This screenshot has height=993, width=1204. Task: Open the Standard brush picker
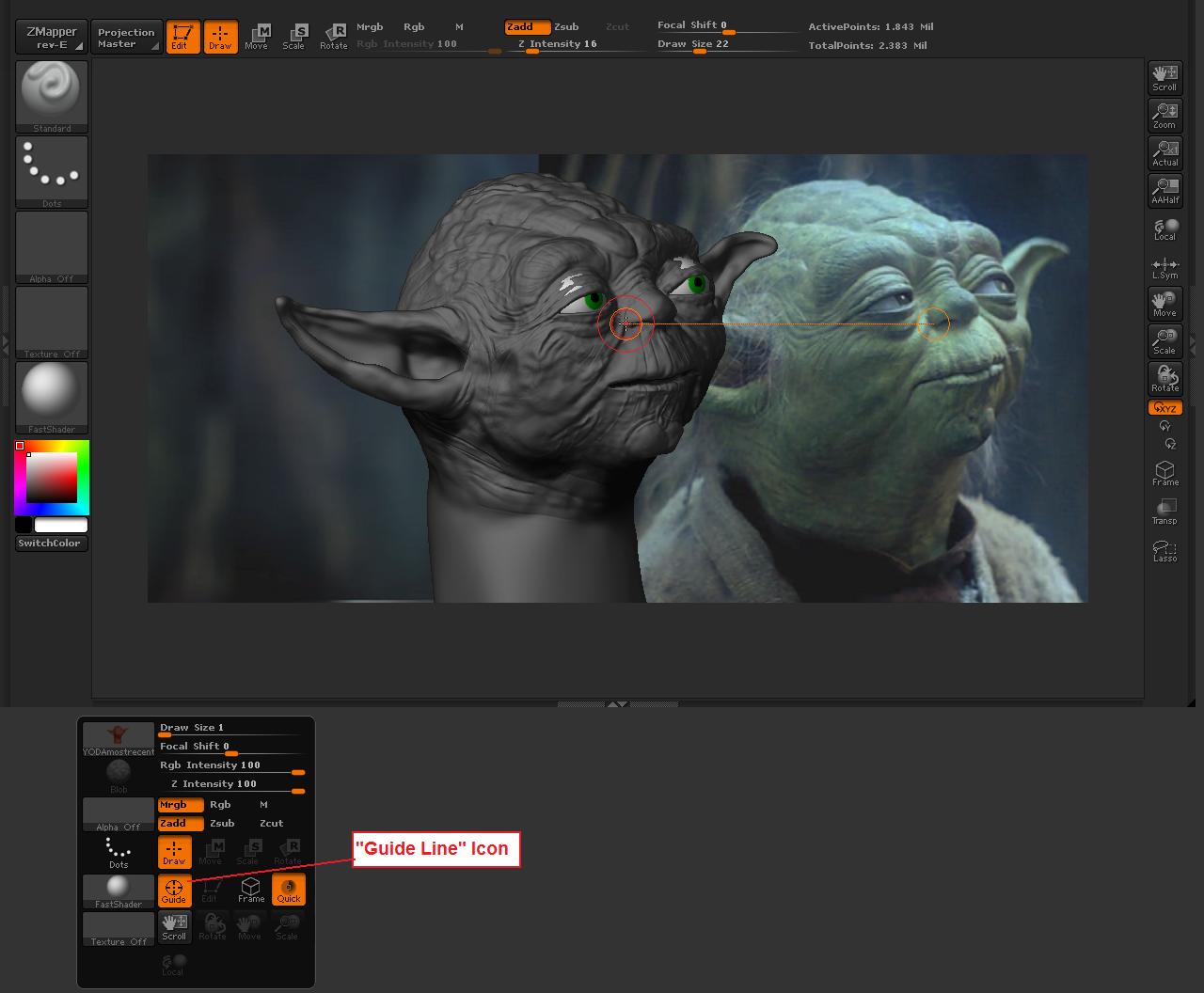52,97
